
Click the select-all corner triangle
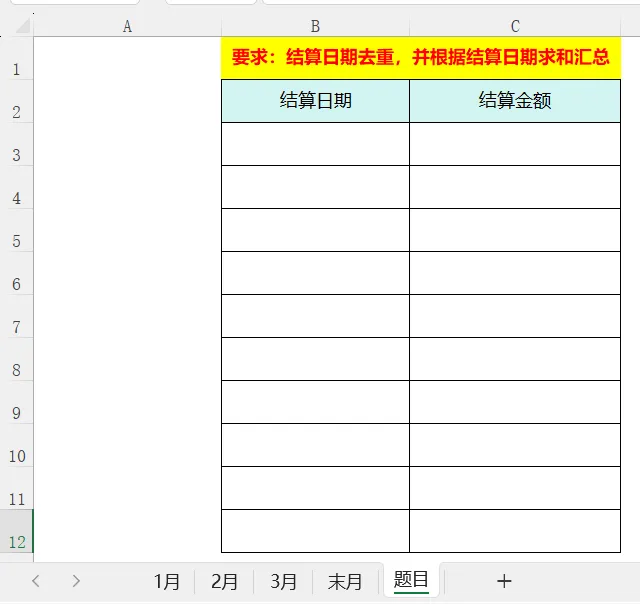click(x=23, y=26)
